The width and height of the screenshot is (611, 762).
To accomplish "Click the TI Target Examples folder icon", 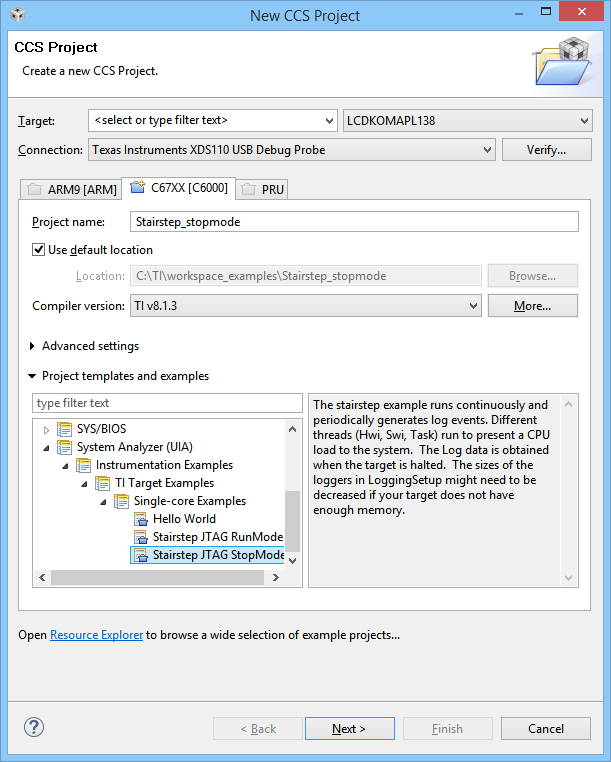I will [x=103, y=483].
